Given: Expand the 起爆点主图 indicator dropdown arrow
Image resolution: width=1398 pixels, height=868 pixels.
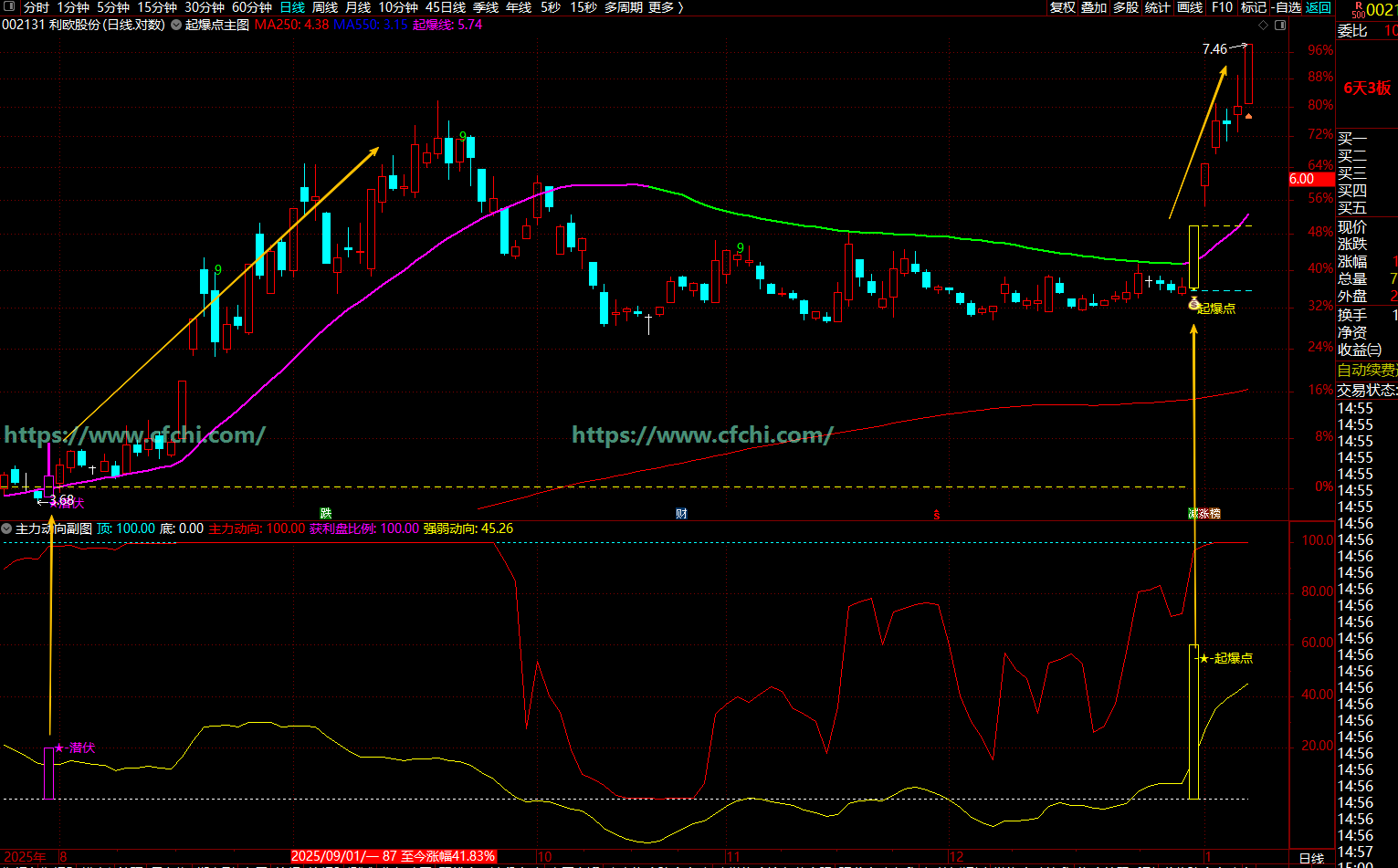Looking at the screenshot, I should [176, 25].
